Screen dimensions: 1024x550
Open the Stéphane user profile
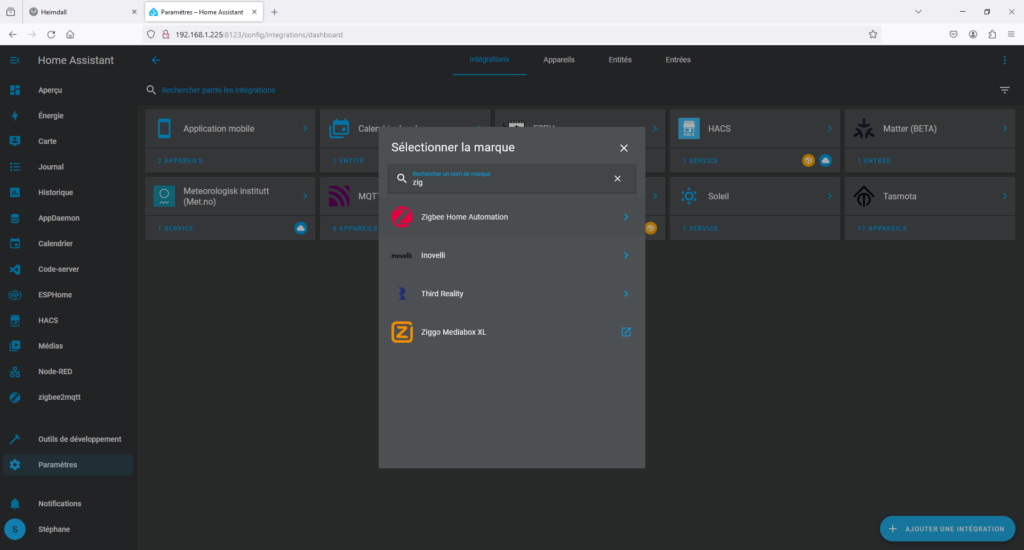pos(54,530)
